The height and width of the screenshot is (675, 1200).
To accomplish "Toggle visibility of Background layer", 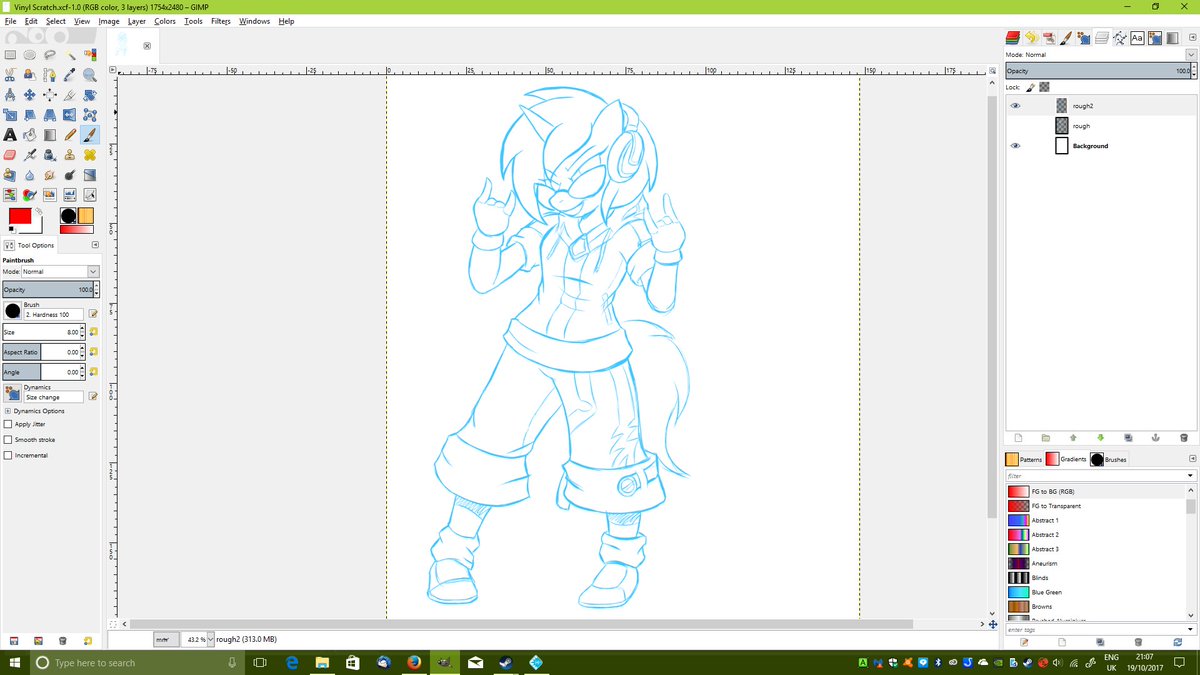I will [1015, 146].
